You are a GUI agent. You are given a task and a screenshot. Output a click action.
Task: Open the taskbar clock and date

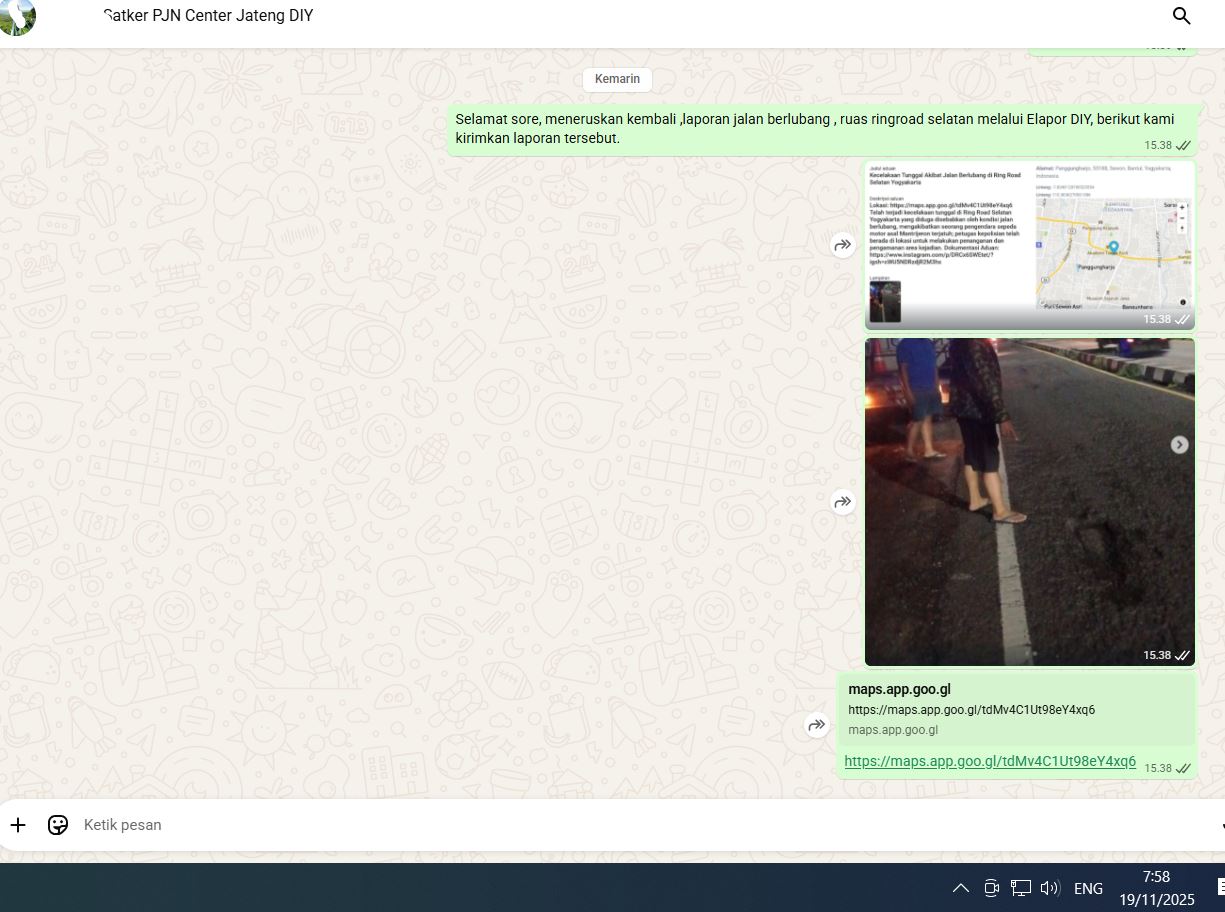[x=1156, y=888]
